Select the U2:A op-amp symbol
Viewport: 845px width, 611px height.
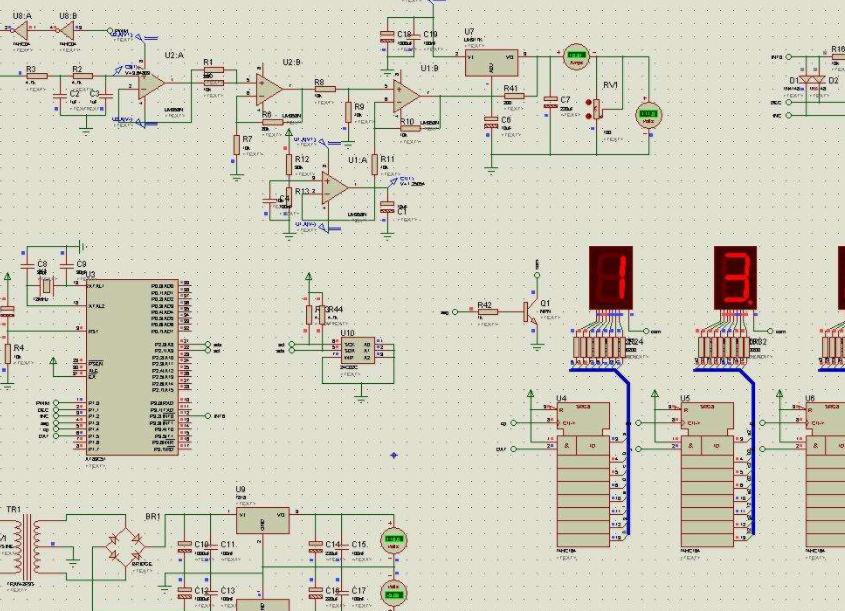point(151,85)
